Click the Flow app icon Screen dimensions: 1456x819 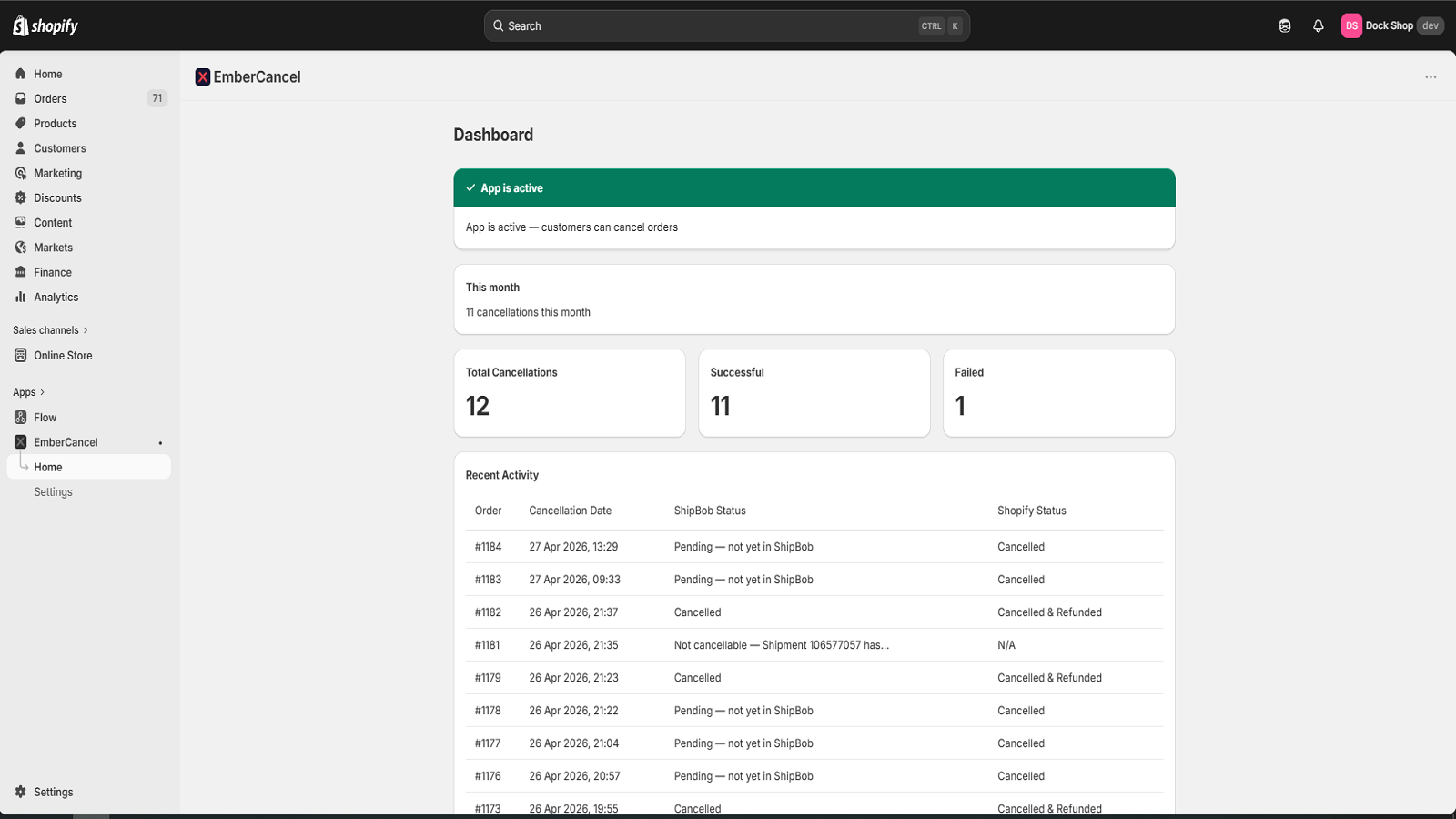click(21, 417)
